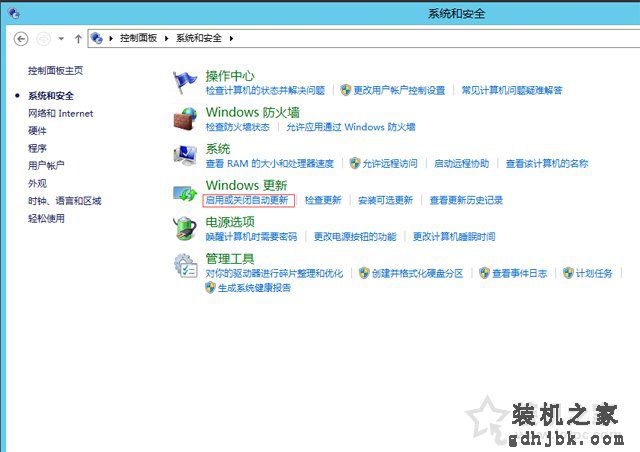The image size is (640, 452).
Task: Click 查看更新历史记录 link
Action: pyautogui.click(x=466, y=200)
